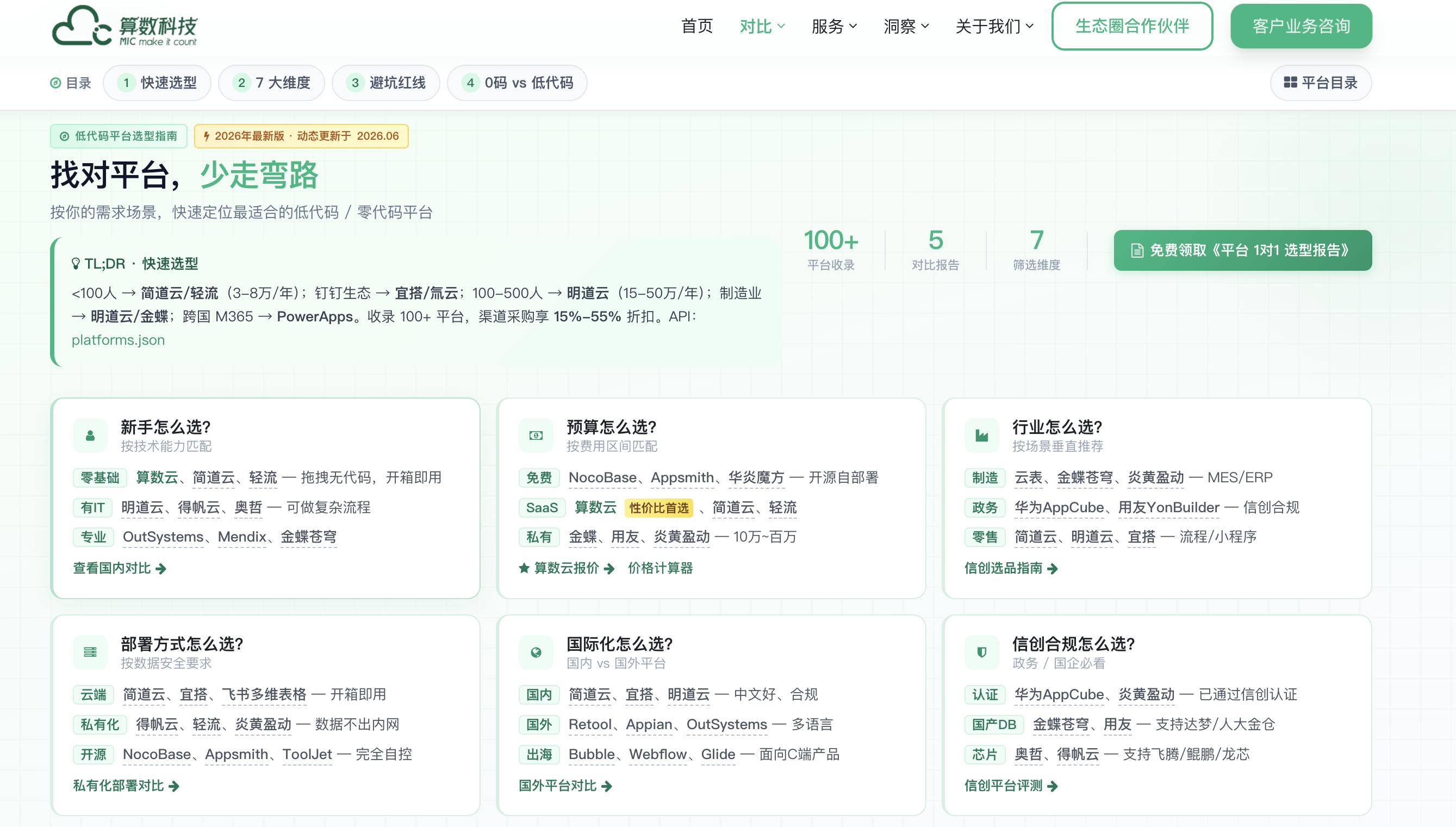Open the 平台目录 button
Viewport: 1456px width, 827px height.
(x=1321, y=83)
